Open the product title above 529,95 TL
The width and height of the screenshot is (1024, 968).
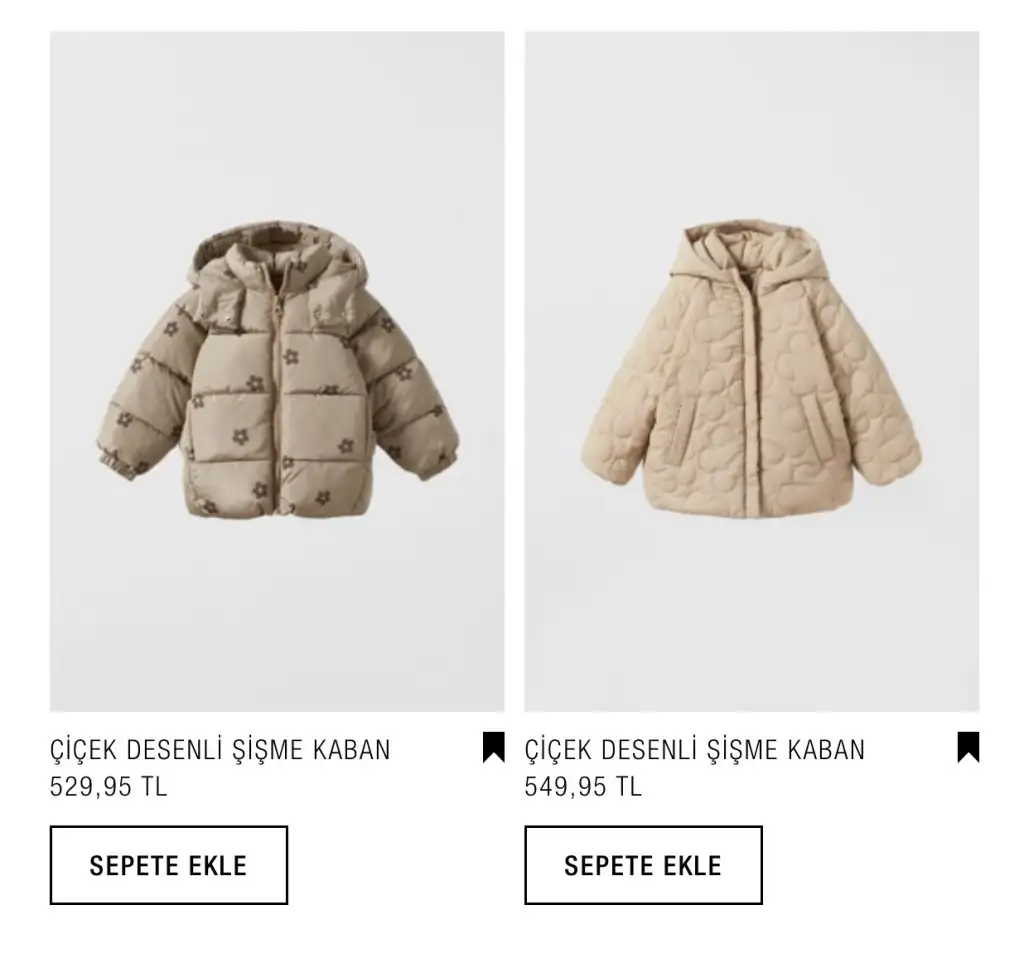coord(220,749)
